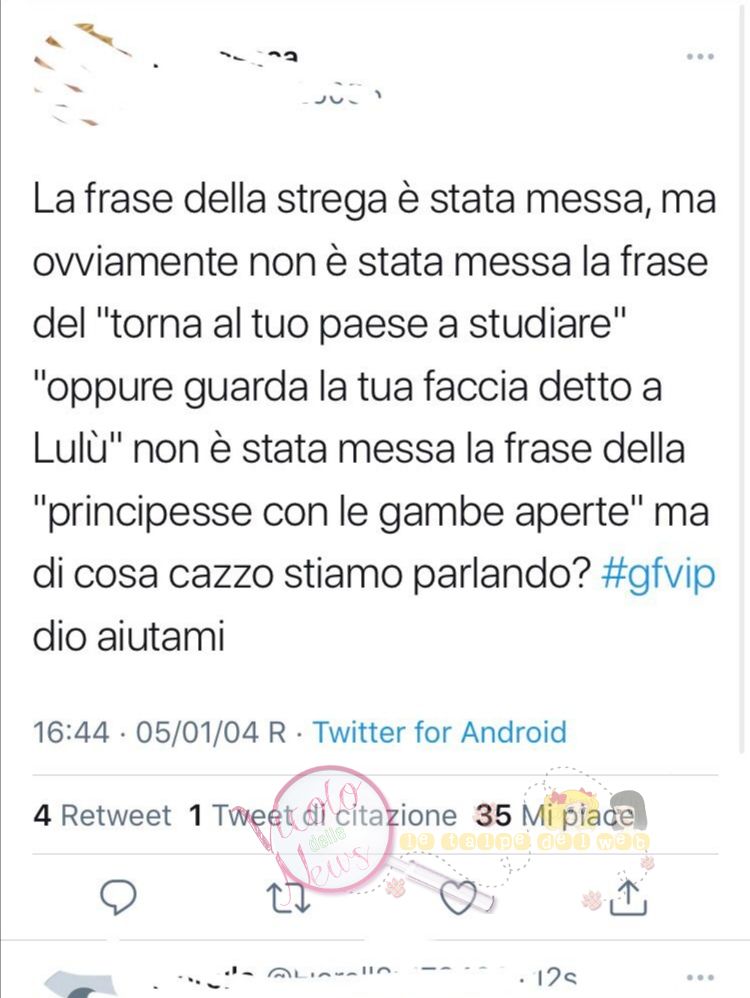Image resolution: width=750 pixels, height=998 pixels.
Task: Expand options of the reply below
Action: [700, 977]
